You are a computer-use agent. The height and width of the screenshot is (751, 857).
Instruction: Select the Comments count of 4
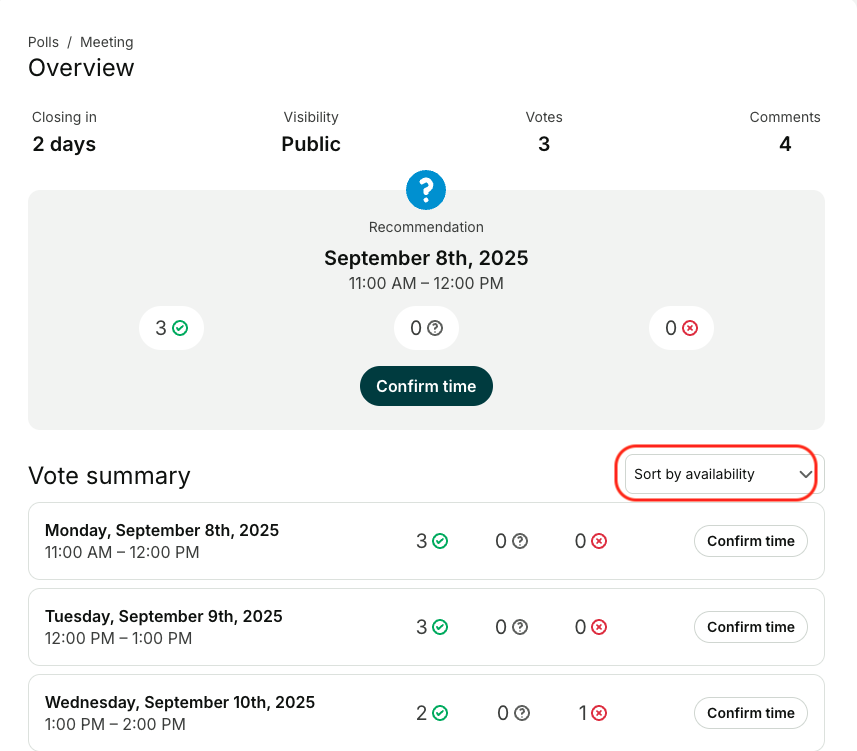(785, 144)
